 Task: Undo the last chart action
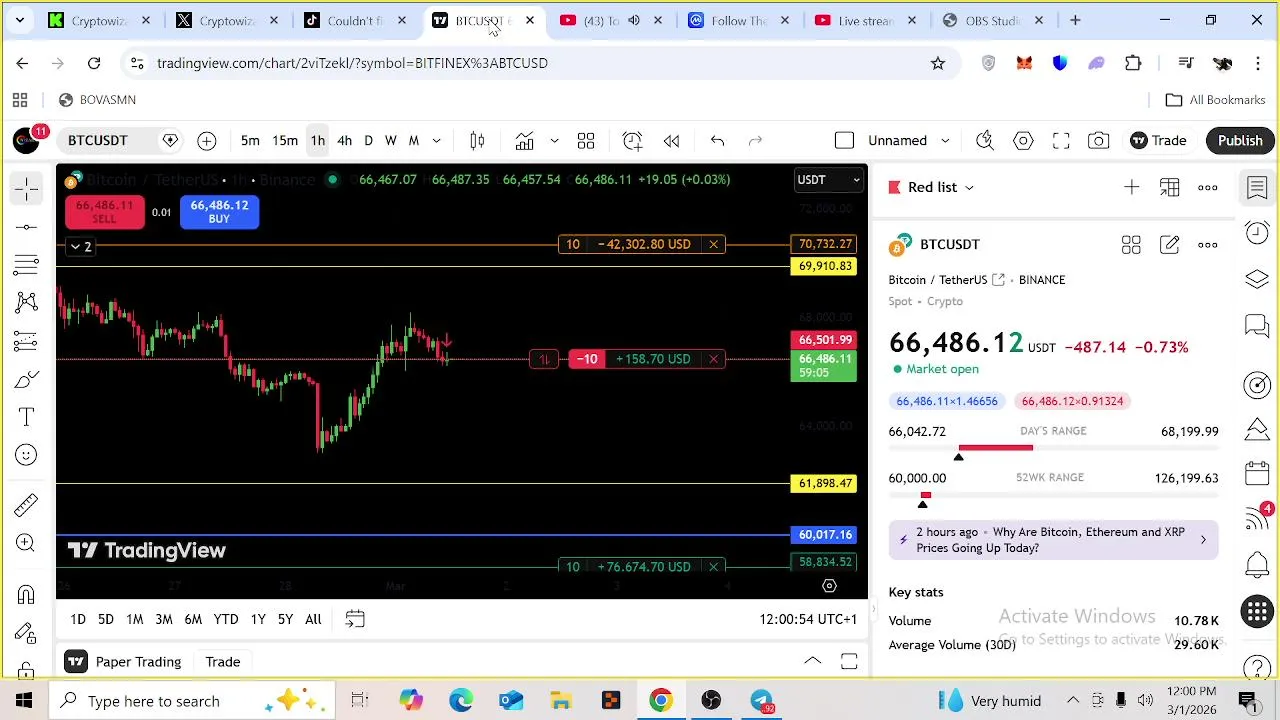coord(717,141)
